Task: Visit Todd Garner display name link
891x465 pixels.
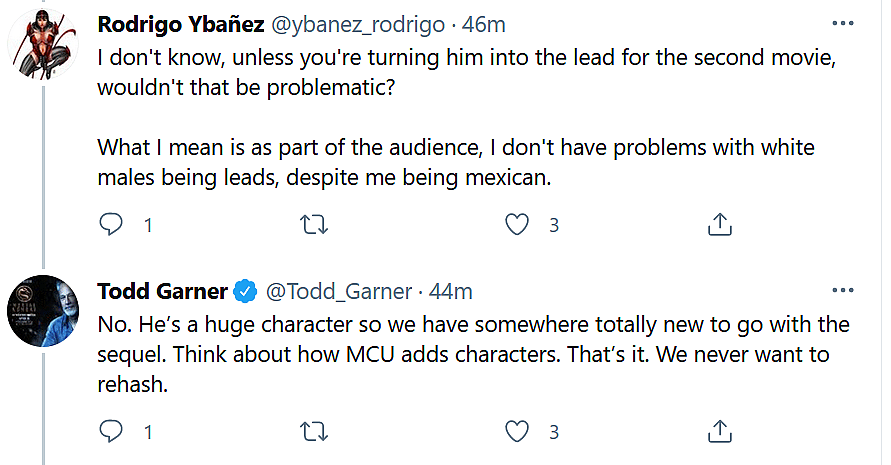Action: (x=163, y=291)
